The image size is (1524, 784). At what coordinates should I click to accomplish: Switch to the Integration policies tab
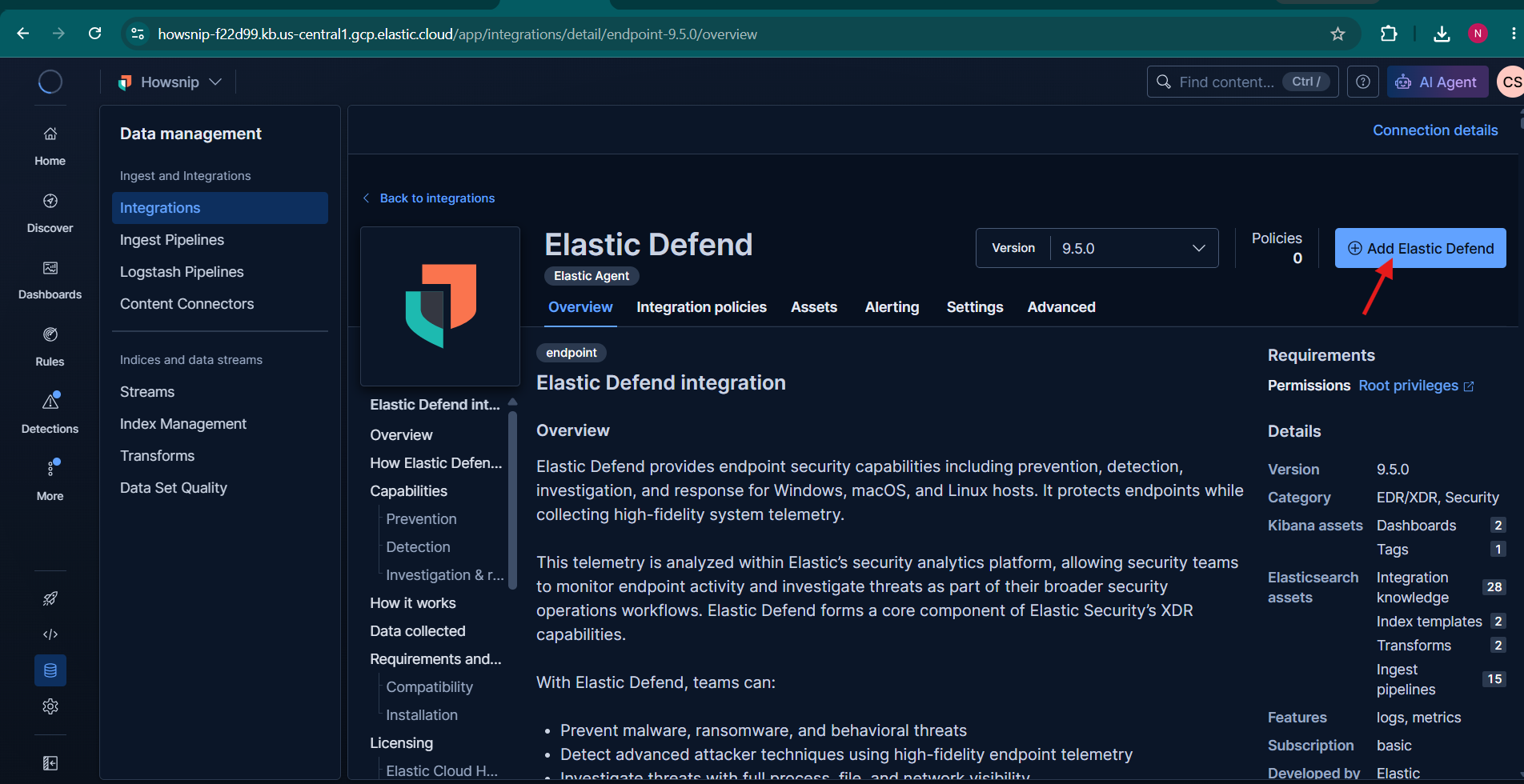pyautogui.click(x=701, y=307)
